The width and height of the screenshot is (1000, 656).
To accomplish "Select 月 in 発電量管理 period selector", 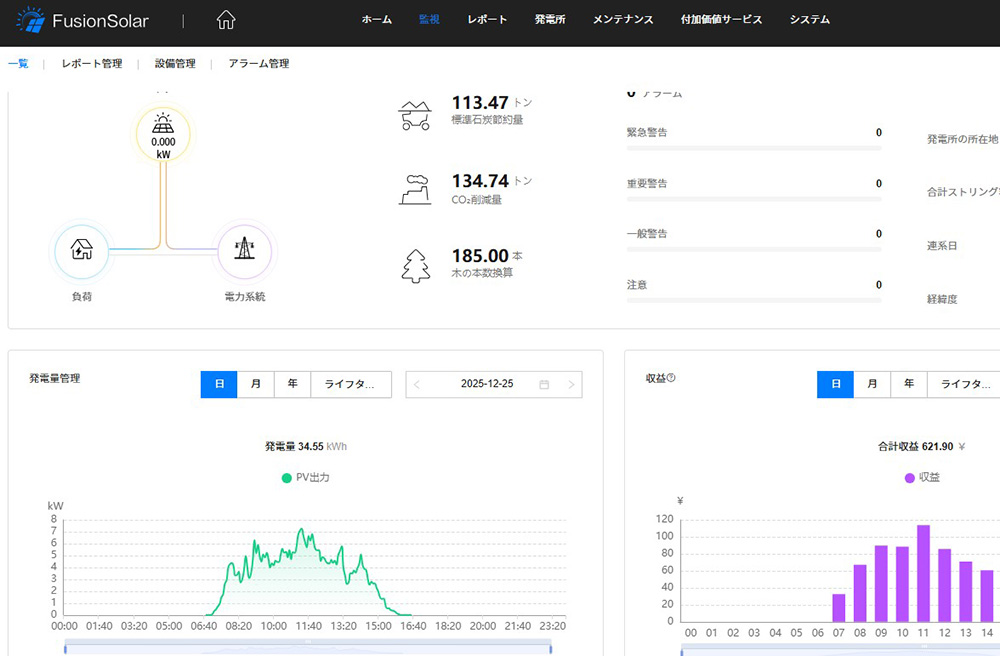I will 256,384.
